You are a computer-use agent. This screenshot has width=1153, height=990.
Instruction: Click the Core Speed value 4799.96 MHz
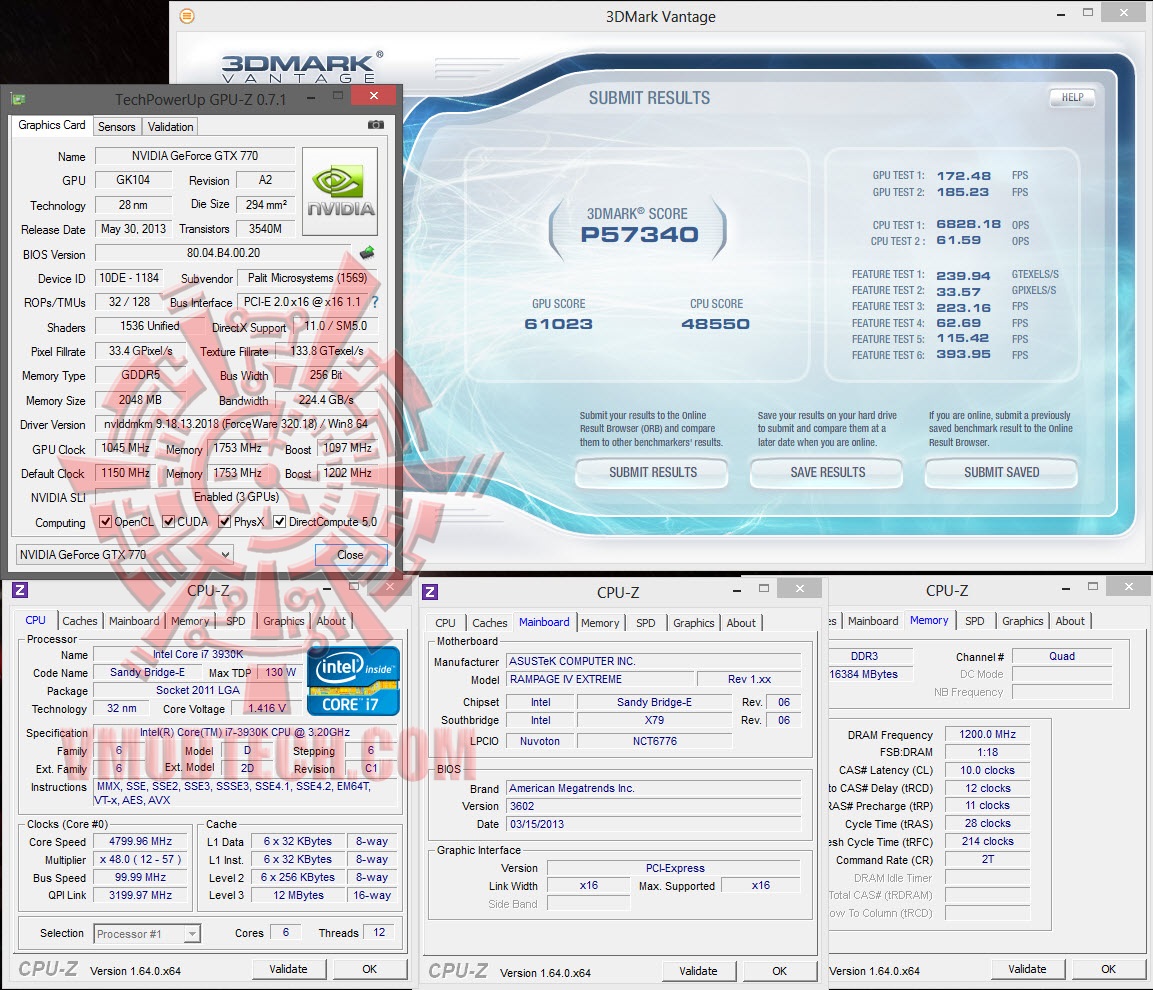(x=140, y=841)
